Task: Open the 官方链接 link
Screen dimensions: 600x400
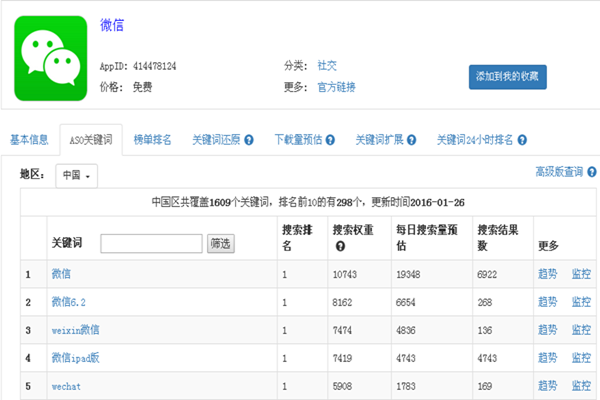Action: [337, 87]
